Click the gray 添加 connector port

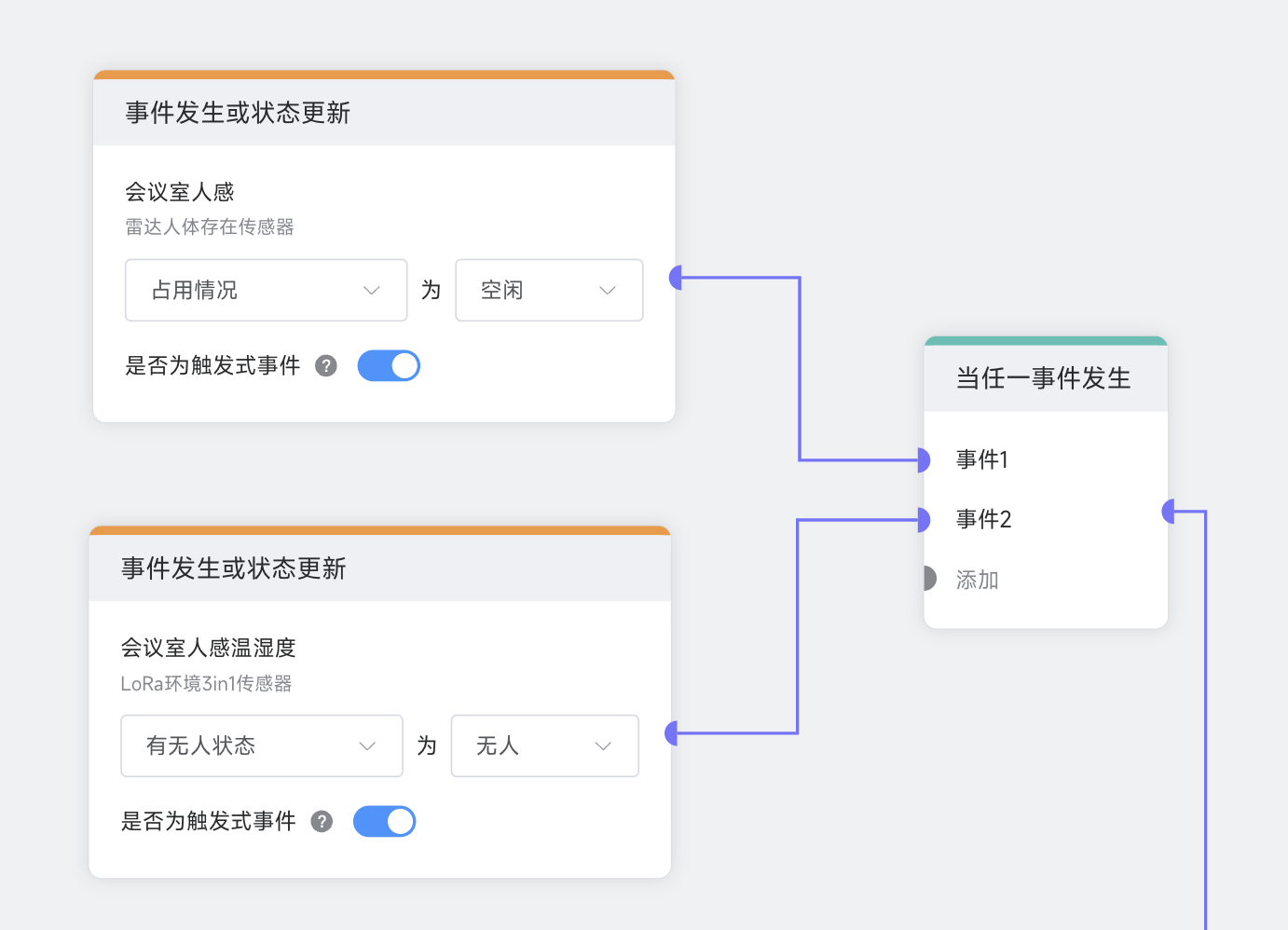click(928, 579)
